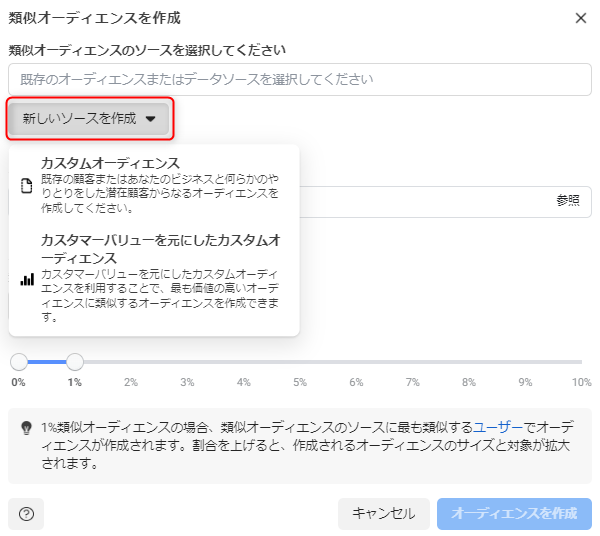The image size is (600, 536).
Task: Click the 参照 browse button
Action: 567,200
